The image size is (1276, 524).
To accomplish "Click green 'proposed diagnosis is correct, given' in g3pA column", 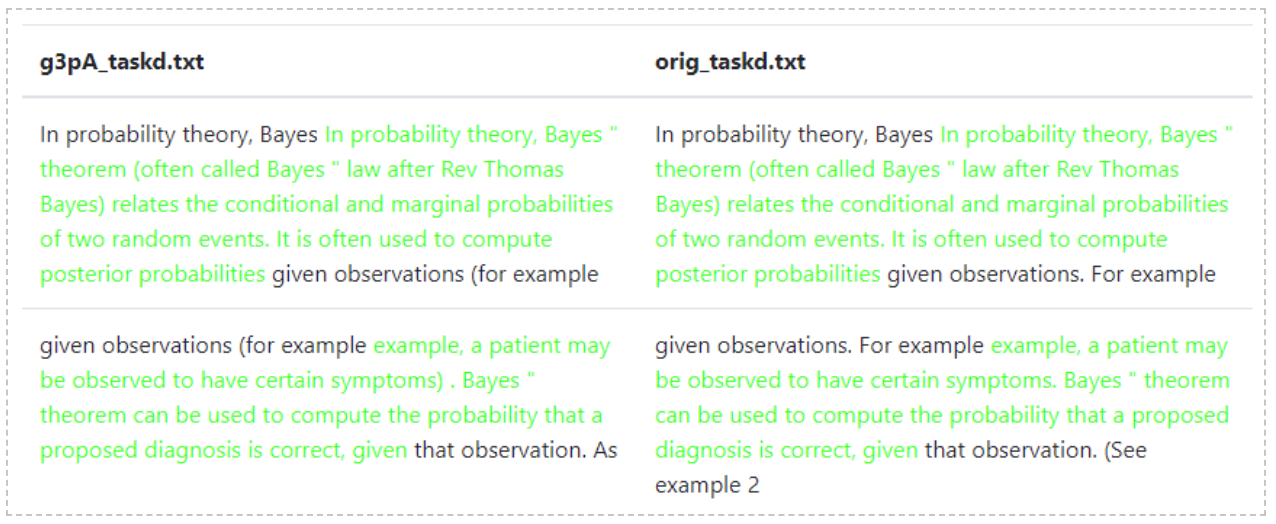I will pos(223,451).
